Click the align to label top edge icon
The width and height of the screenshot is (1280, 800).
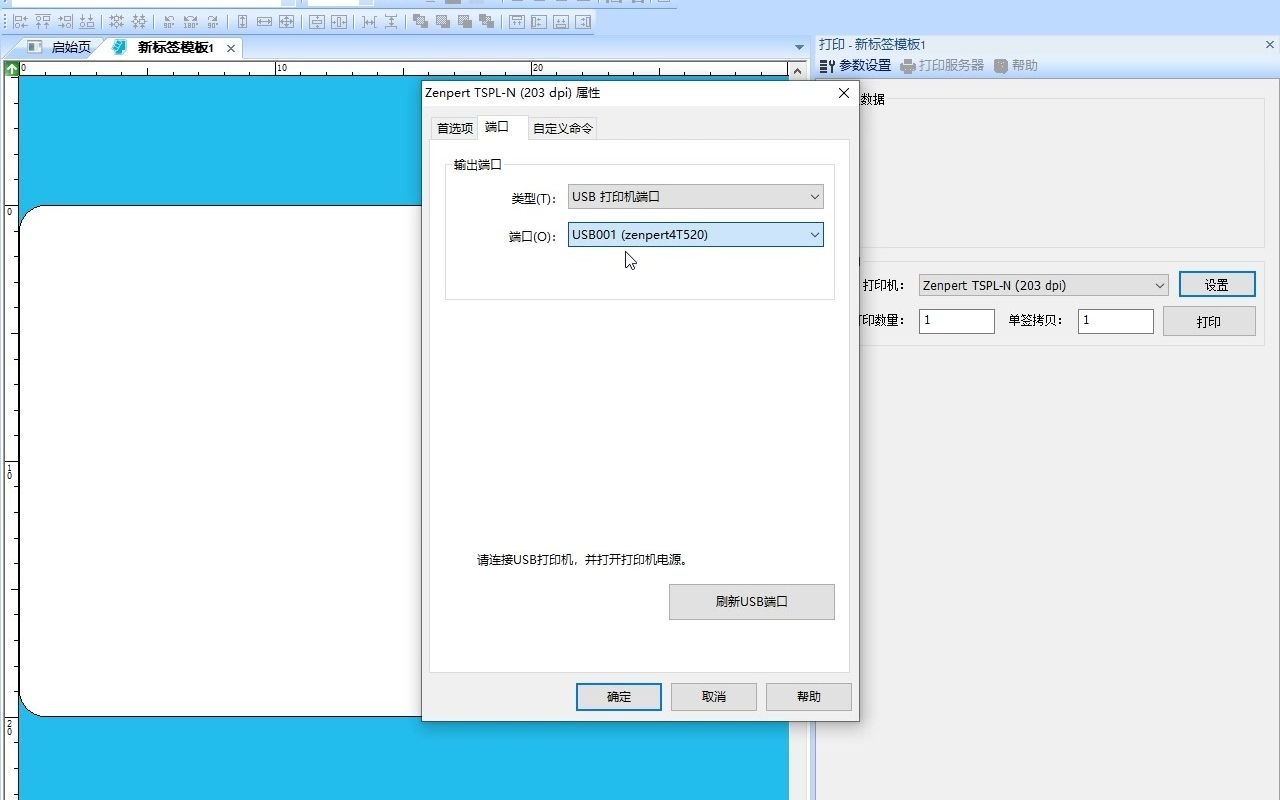(517, 21)
